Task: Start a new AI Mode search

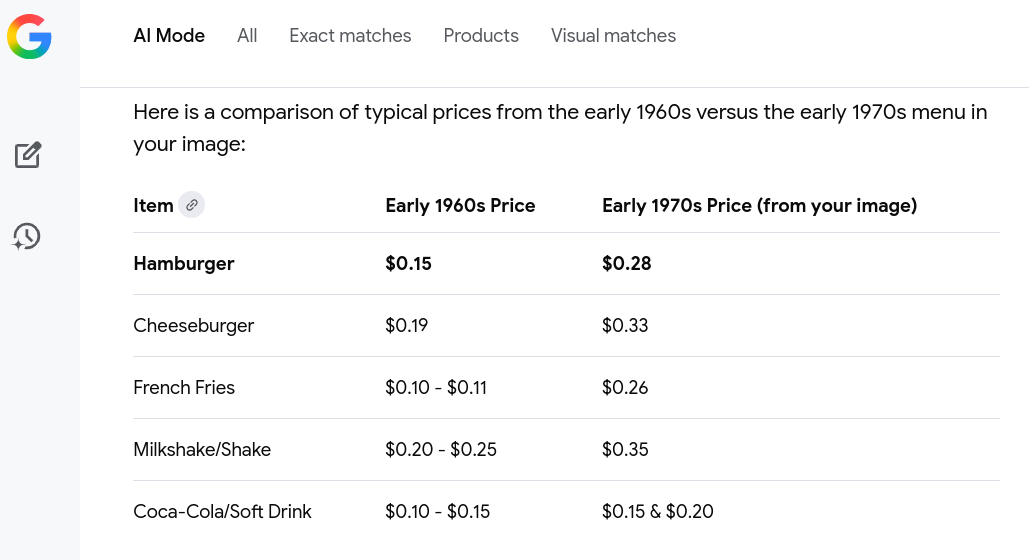Action: pos(28,155)
